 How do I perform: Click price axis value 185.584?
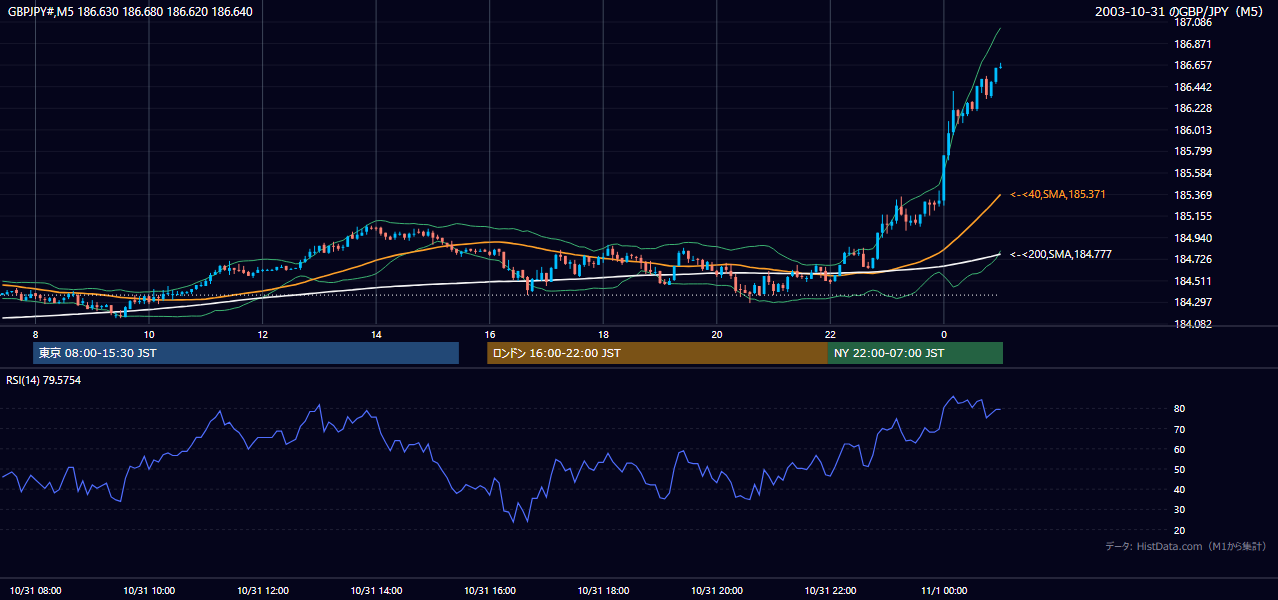[x=1193, y=173]
